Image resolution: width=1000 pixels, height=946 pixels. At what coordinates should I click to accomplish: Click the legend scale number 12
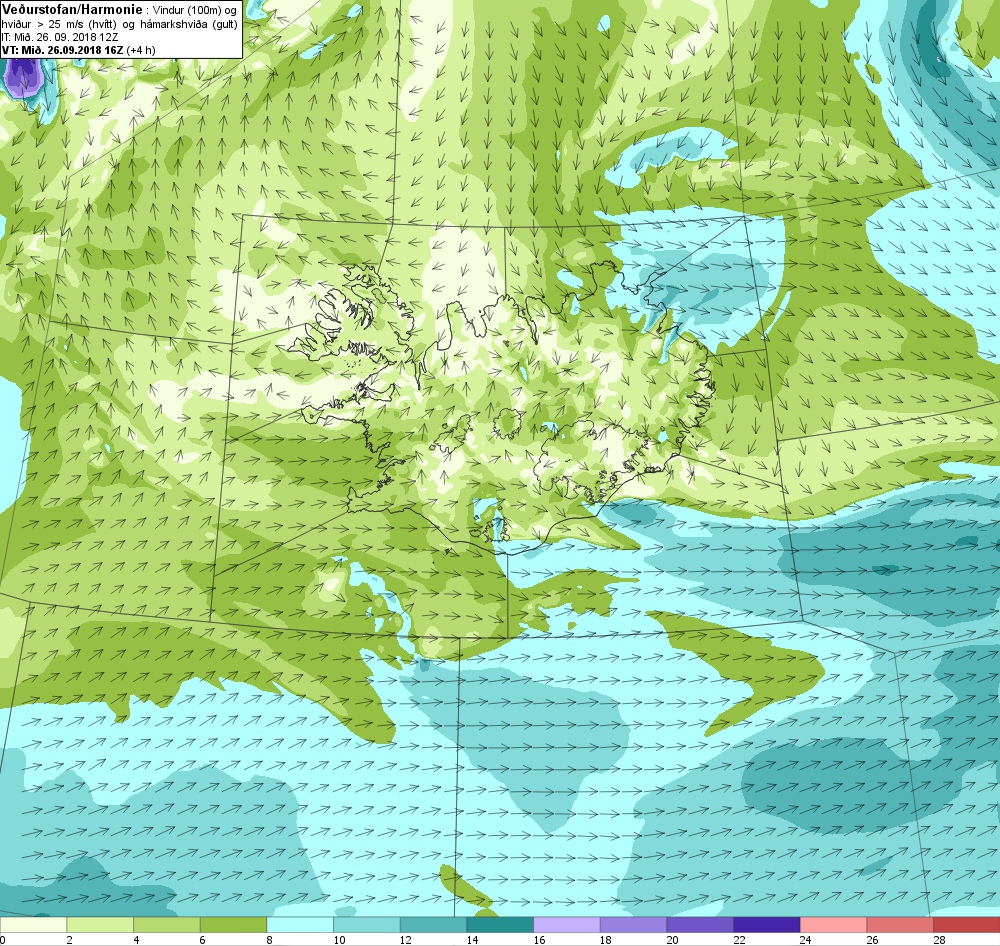pyautogui.click(x=406, y=940)
